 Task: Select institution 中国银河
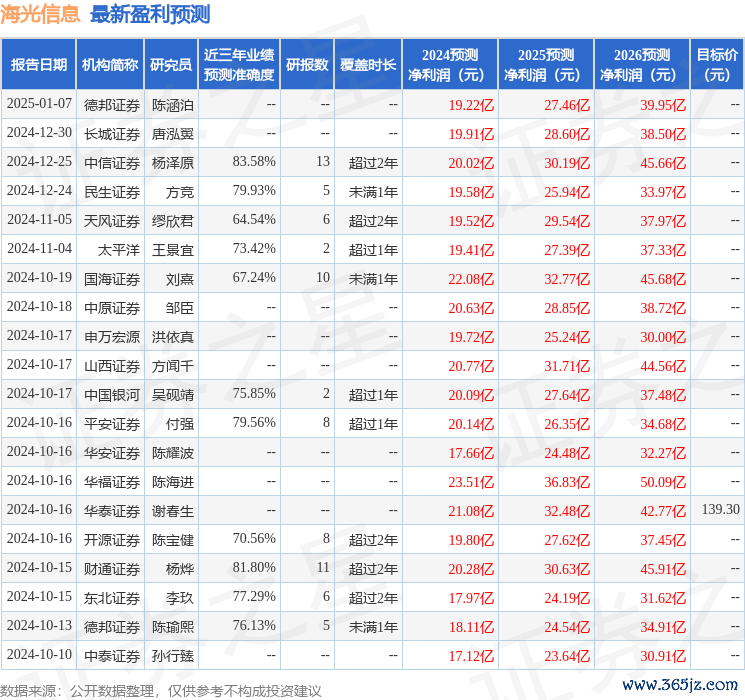[112, 395]
